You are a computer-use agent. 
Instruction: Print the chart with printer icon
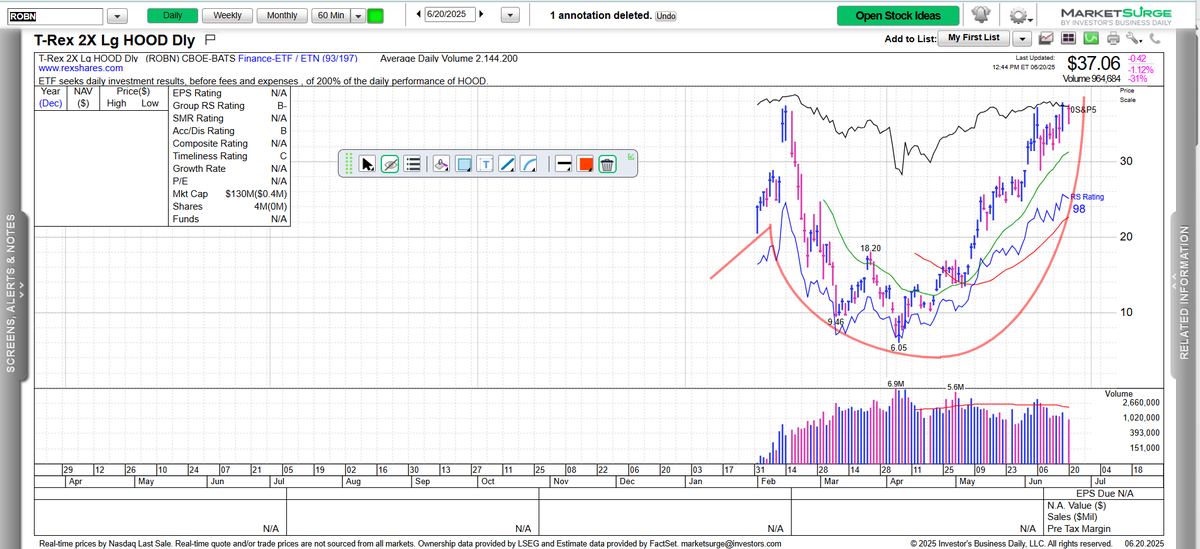click(1112, 38)
